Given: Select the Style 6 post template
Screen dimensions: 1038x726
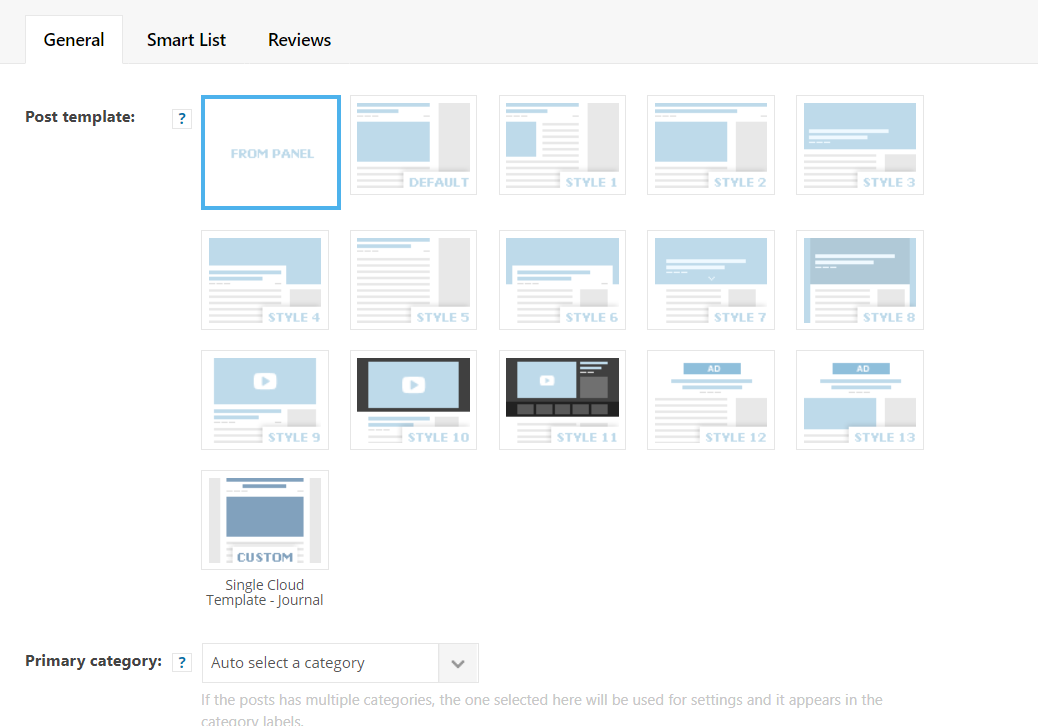Looking at the screenshot, I should 562,280.
